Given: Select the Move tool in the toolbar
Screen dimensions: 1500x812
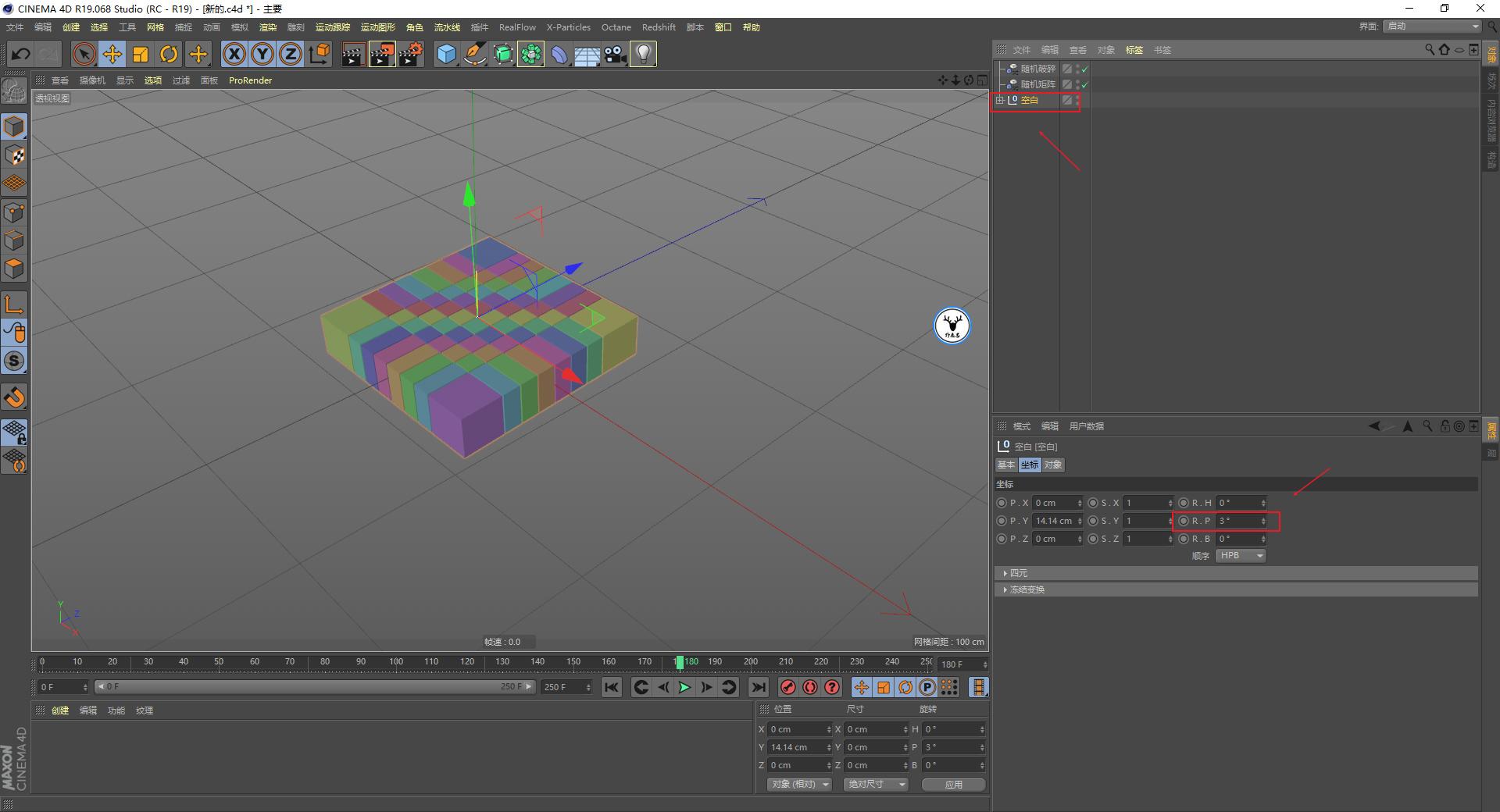Looking at the screenshot, I should click(x=112, y=54).
